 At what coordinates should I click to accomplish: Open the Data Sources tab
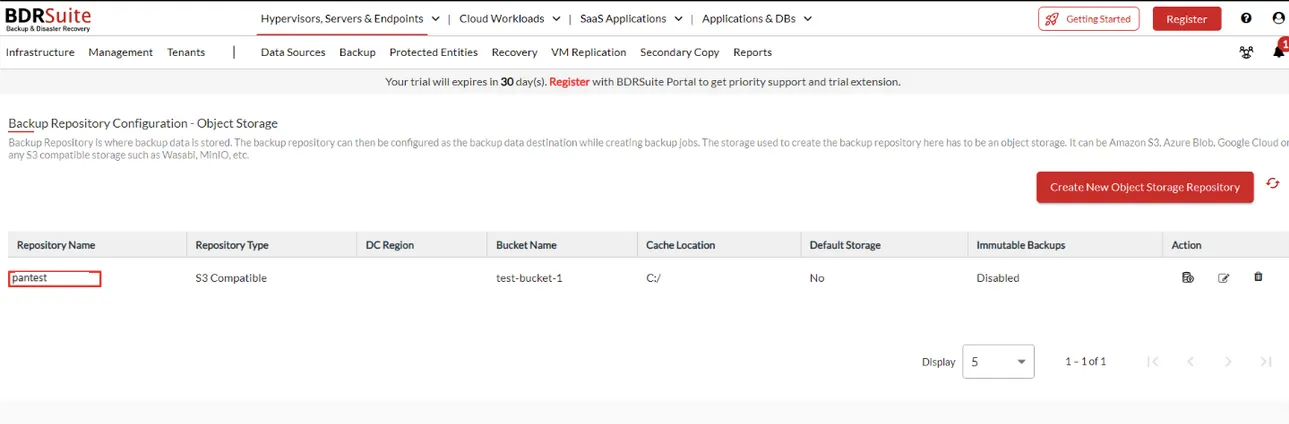click(x=293, y=52)
